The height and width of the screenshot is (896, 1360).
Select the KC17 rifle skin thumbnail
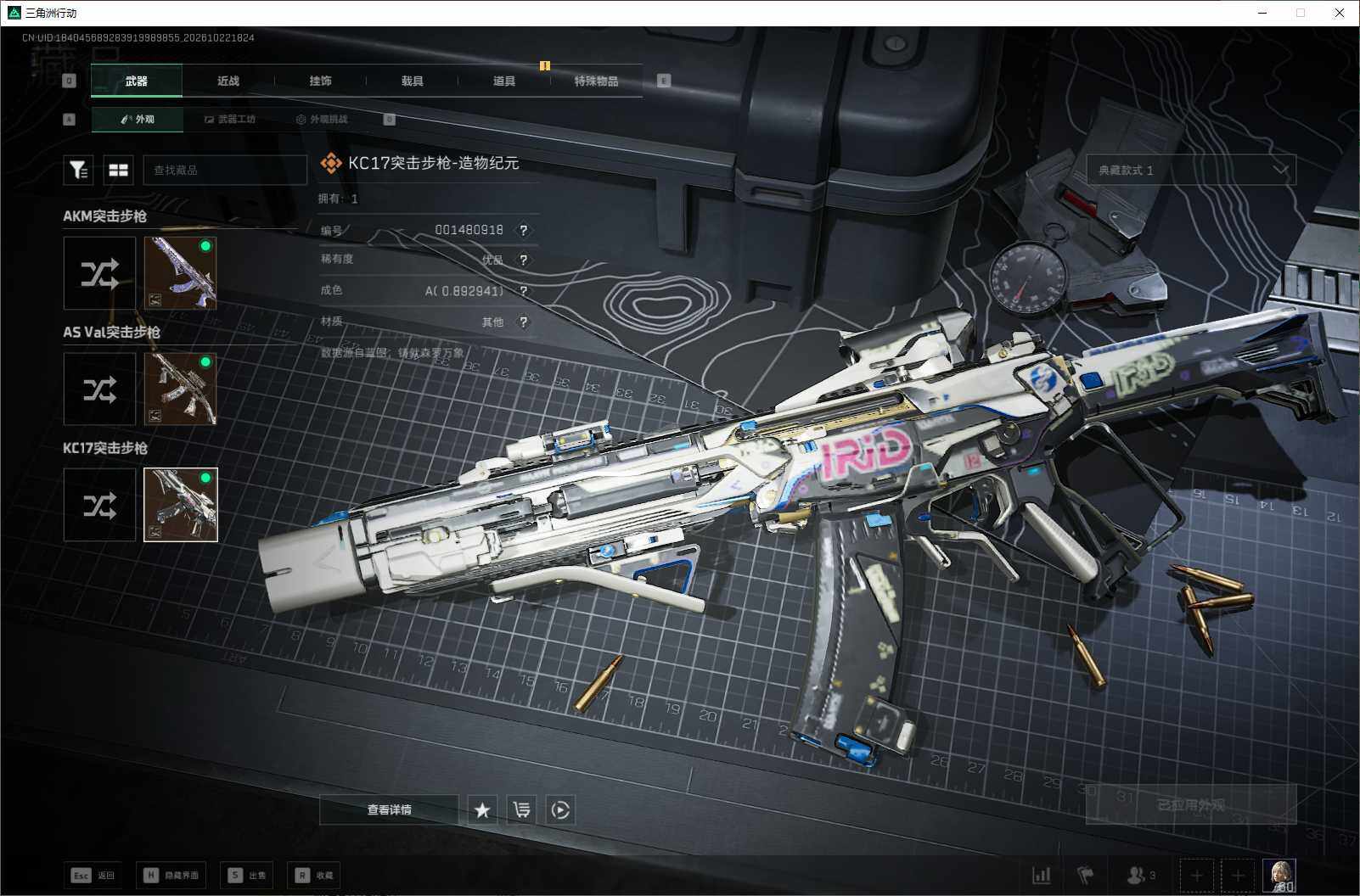click(x=181, y=505)
